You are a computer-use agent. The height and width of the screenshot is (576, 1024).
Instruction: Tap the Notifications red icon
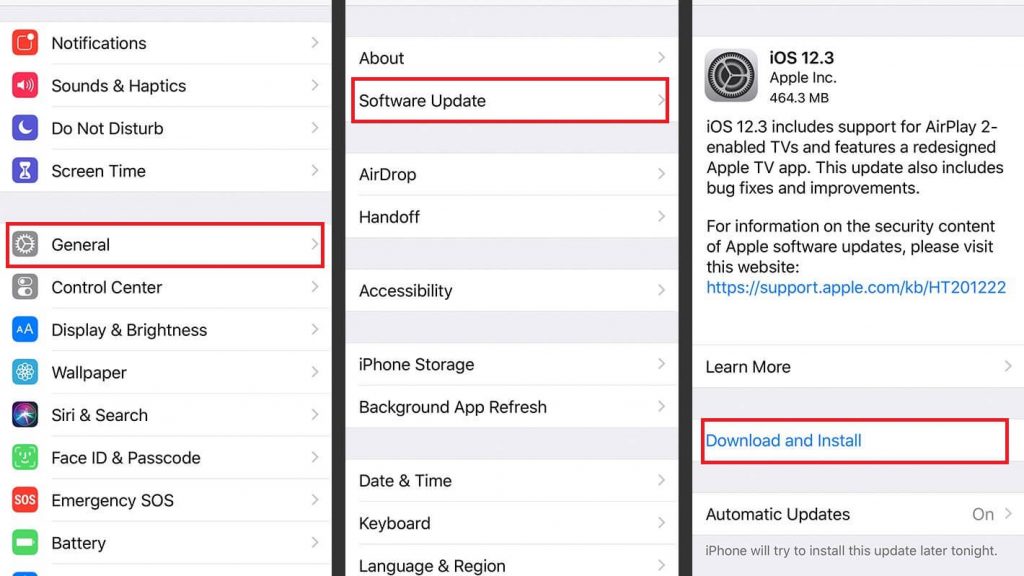[x=25, y=42]
